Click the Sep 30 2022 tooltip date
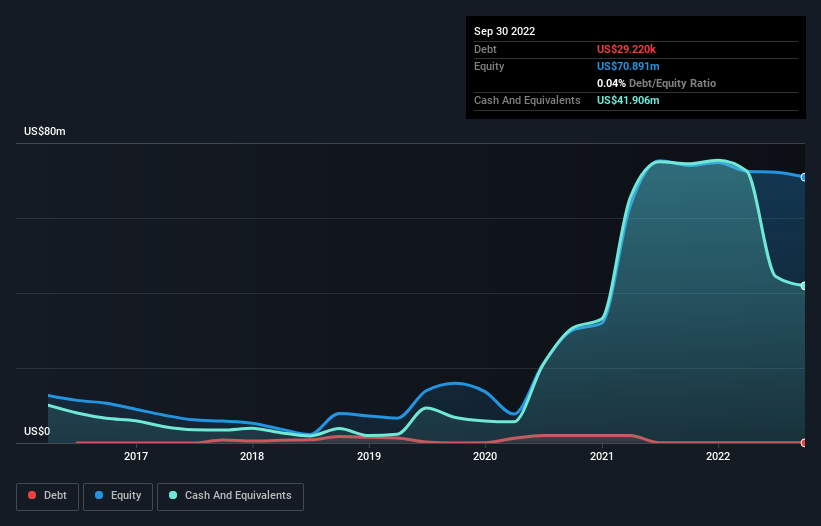Screen dimensions: 821x526 point(504,31)
